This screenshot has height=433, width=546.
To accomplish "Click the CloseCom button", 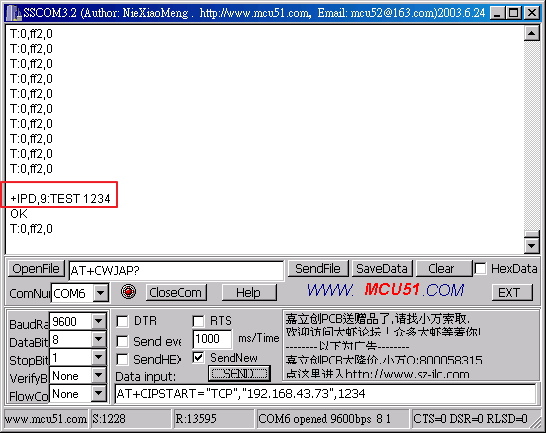I will pos(176,293).
